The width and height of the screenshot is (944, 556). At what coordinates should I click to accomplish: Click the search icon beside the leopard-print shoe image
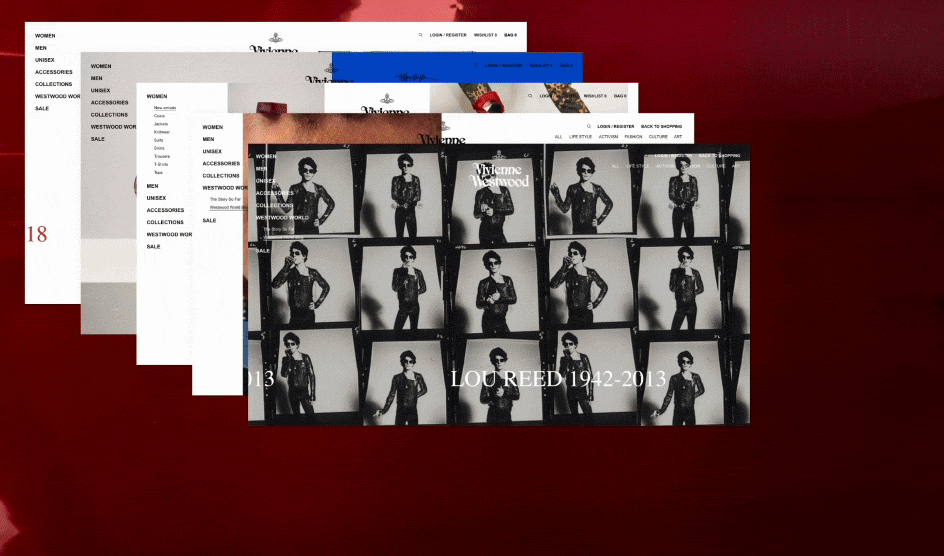[x=530, y=96]
